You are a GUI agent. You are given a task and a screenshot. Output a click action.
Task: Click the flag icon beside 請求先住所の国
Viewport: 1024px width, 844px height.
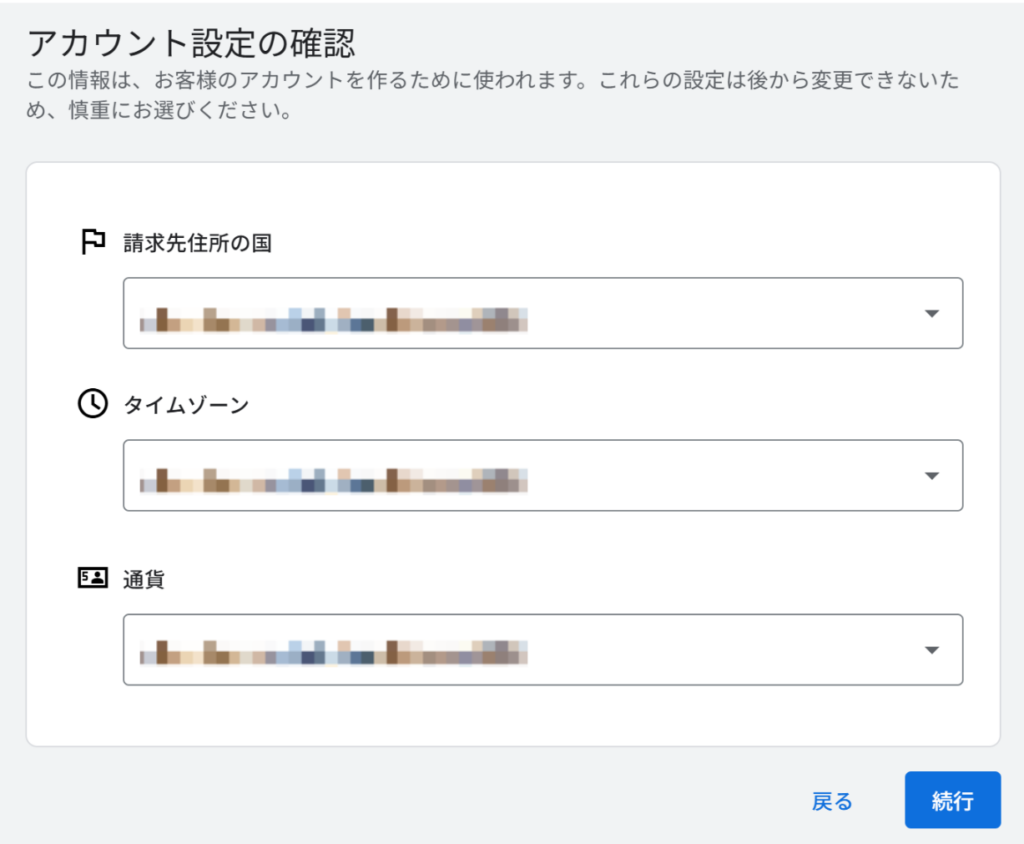pos(93,242)
